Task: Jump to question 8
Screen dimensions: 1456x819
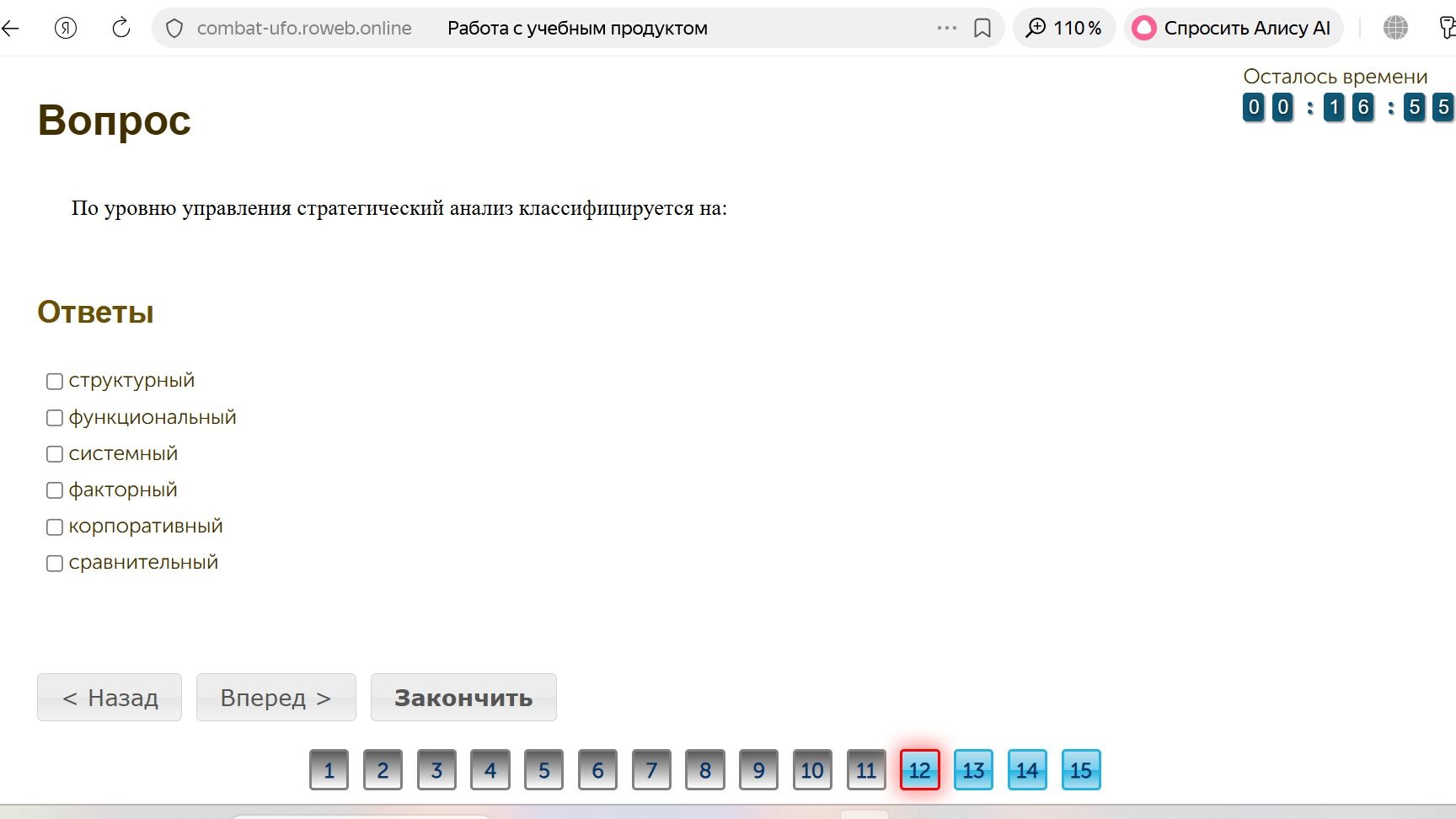Action: coord(705,770)
